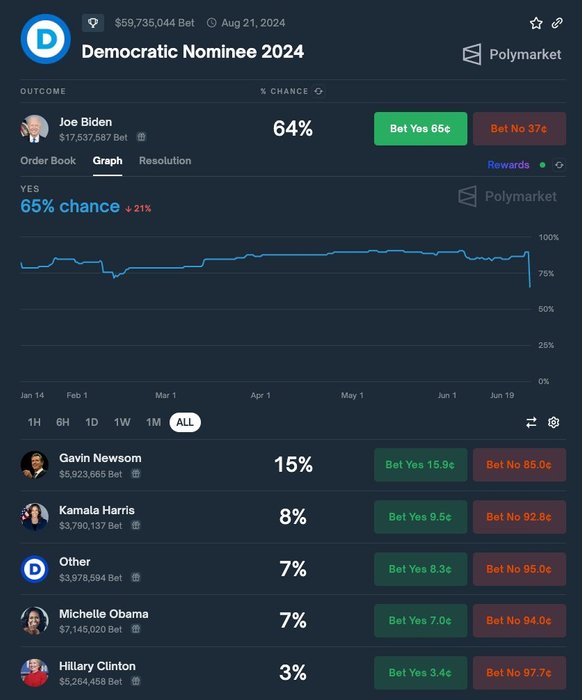Click the trophy icon near bet total
582x700 pixels.
[x=93, y=23]
